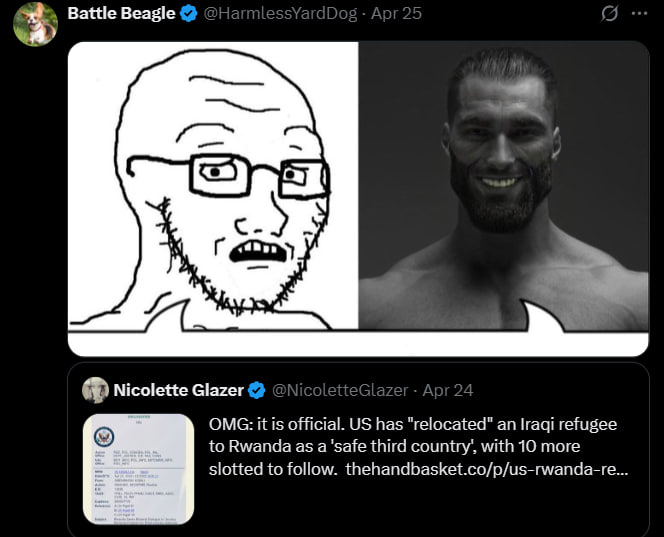
Task: Open the State Department seal in the document
Action: pos(104,436)
